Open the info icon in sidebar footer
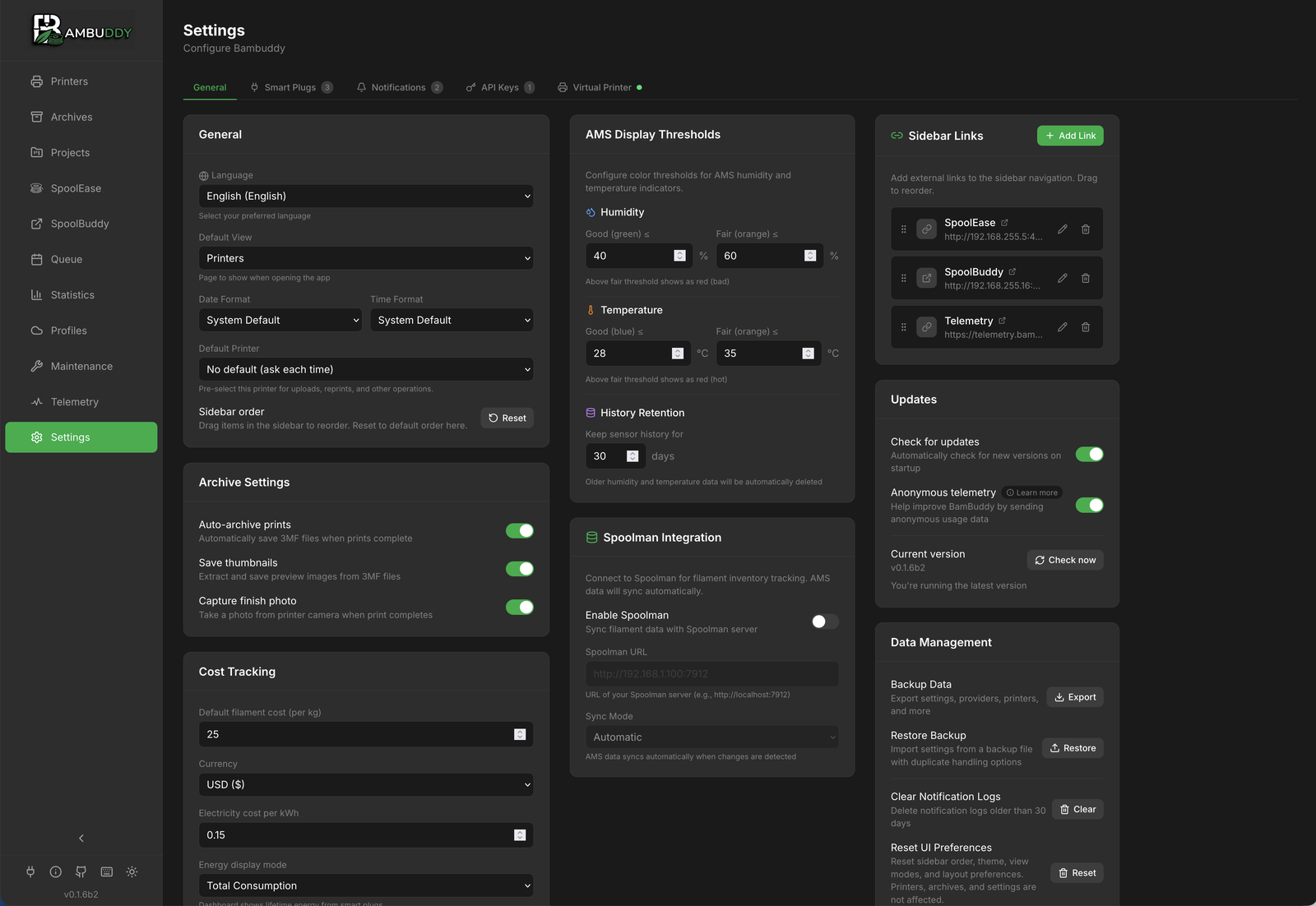 pyautogui.click(x=56, y=871)
